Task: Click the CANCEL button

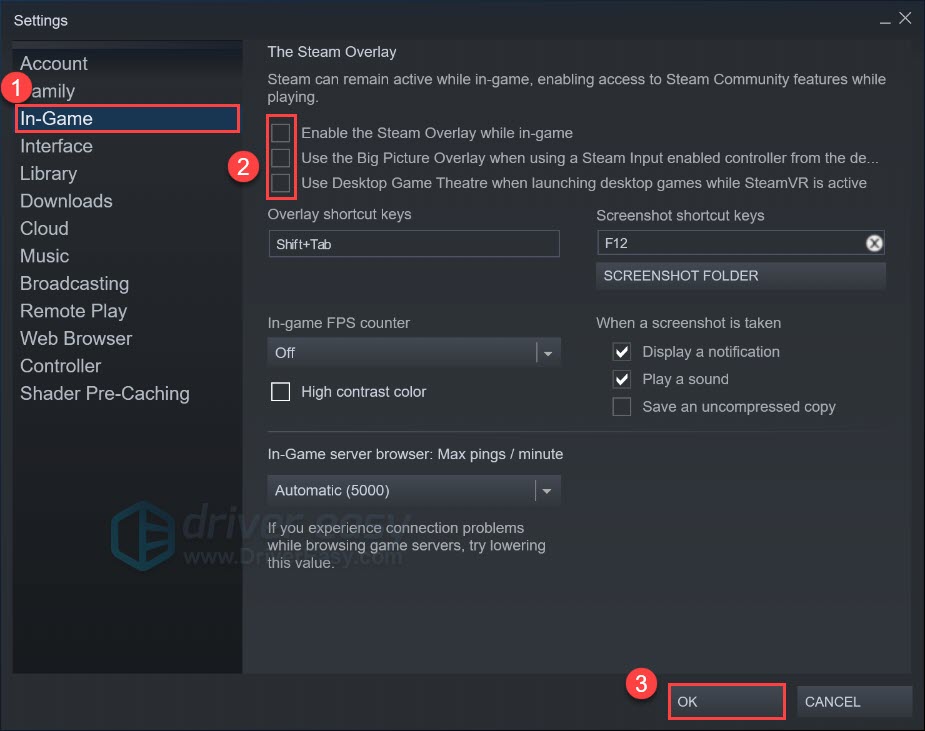Action: 854,702
